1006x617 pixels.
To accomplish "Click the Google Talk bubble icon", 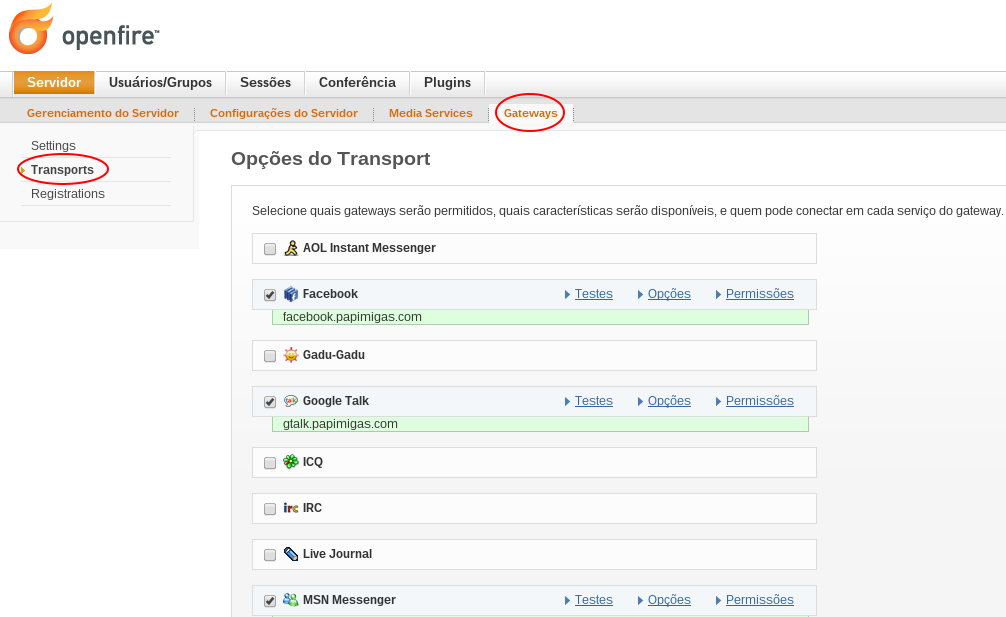I will [x=291, y=401].
